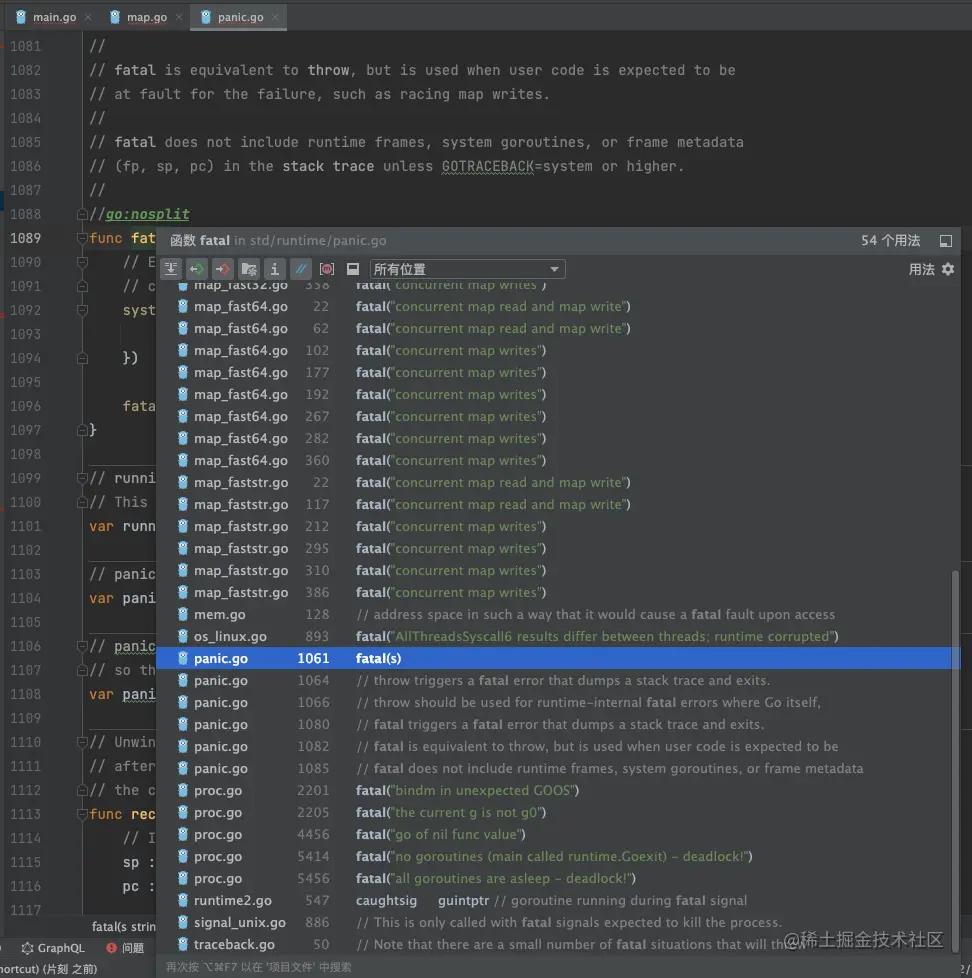Click the red method filter icon
This screenshot has width=972, height=978.
click(x=327, y=269)
